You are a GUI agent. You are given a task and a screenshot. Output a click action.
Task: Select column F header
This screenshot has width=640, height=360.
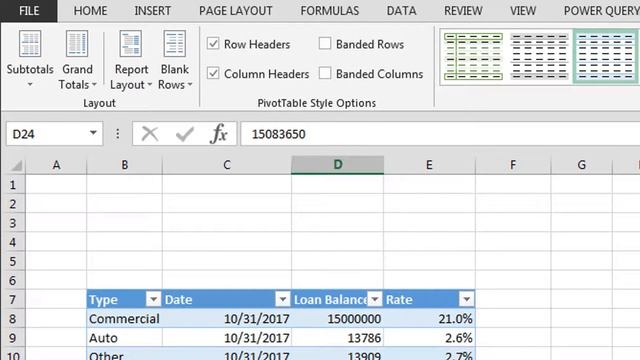pyautogui.click(x=513, y=165)
